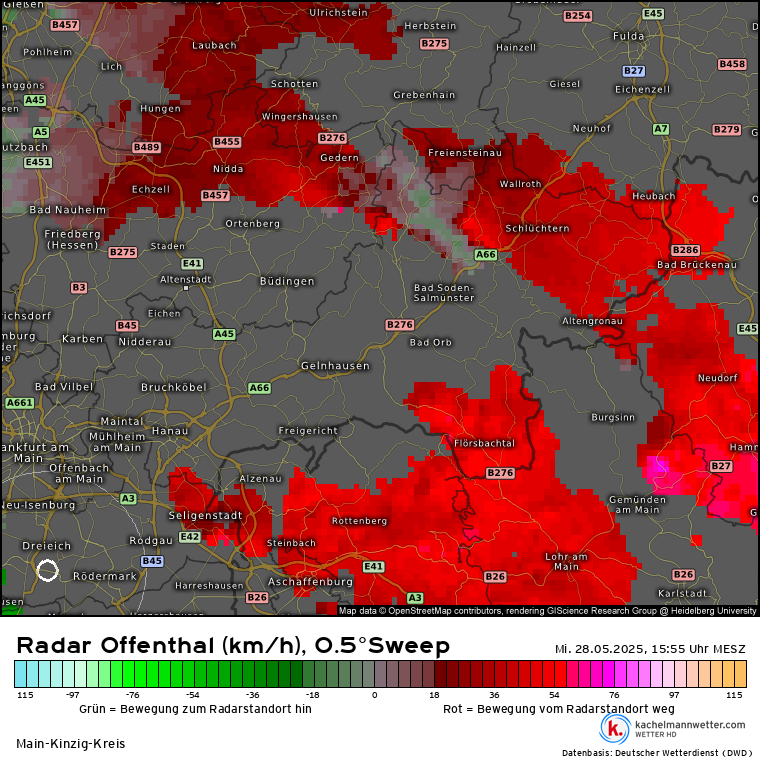This screenshot has width=760, height=760.
Task: Click the timestamp Mi. 28.05.2025 15:55
Action: tap(650, 649)
